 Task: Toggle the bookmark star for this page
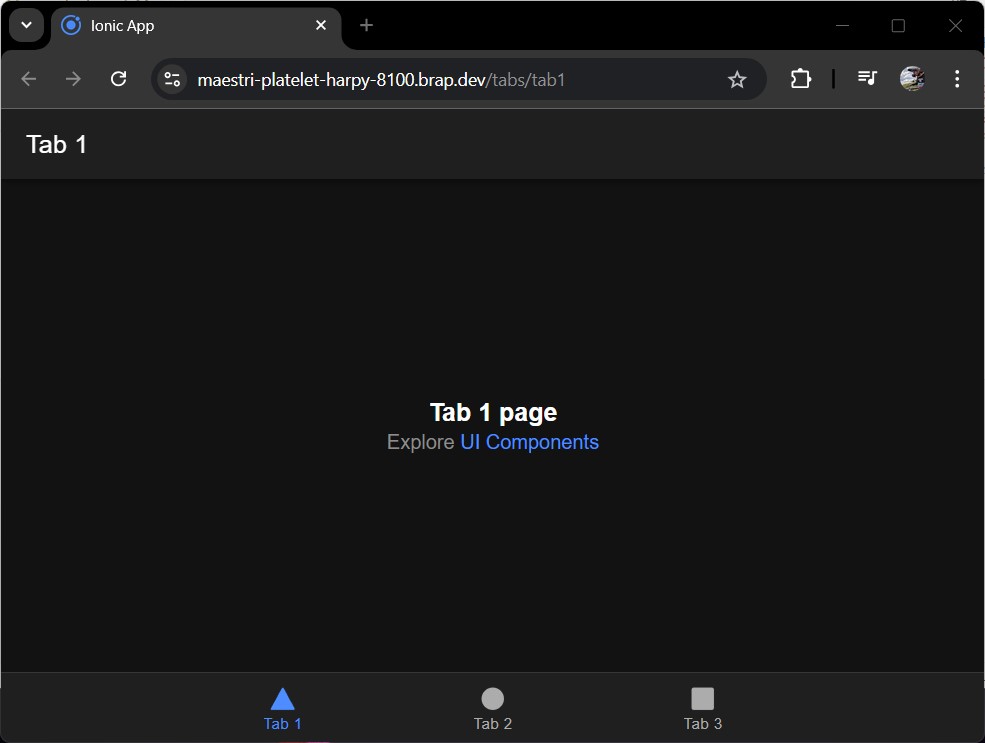(x=737, y=78)
